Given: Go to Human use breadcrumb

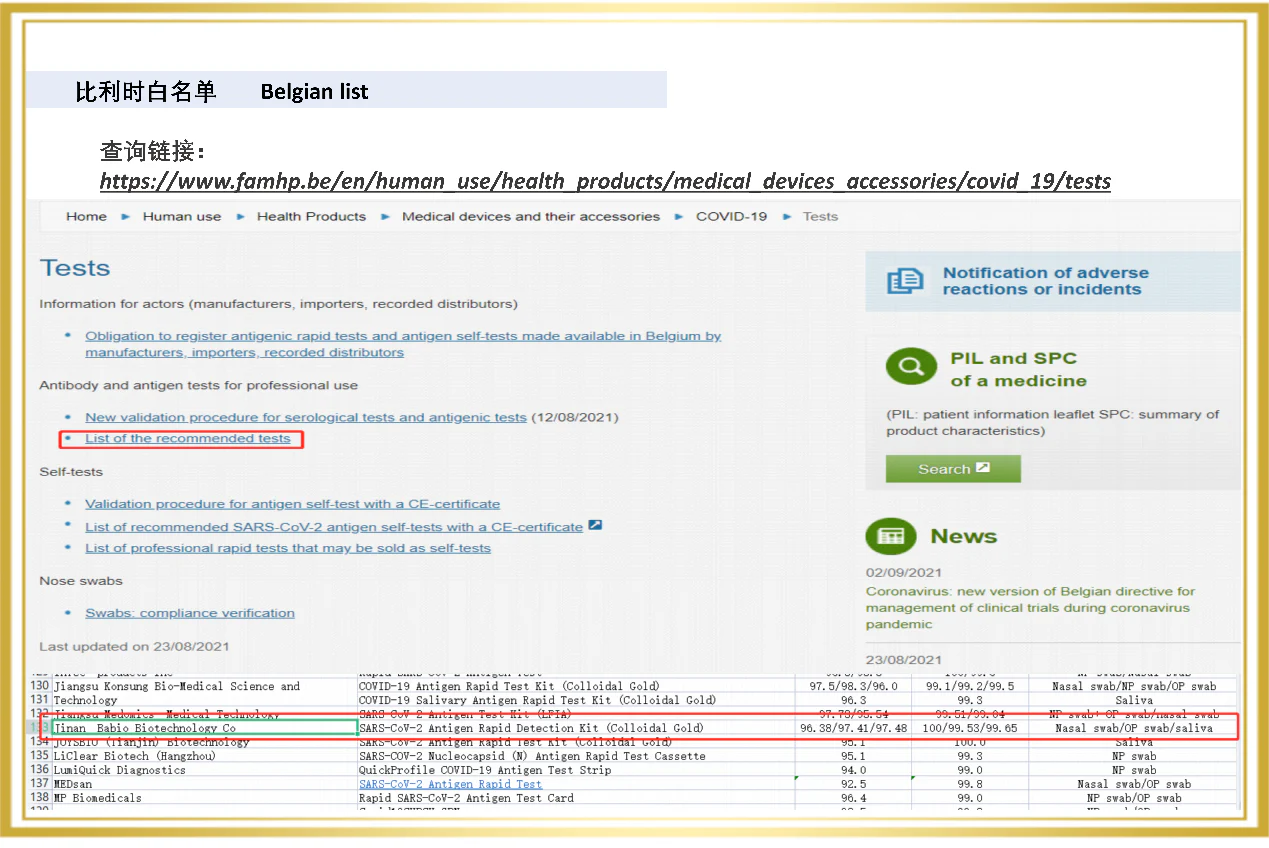Looking at the screenshot, I should coord(182,216).
